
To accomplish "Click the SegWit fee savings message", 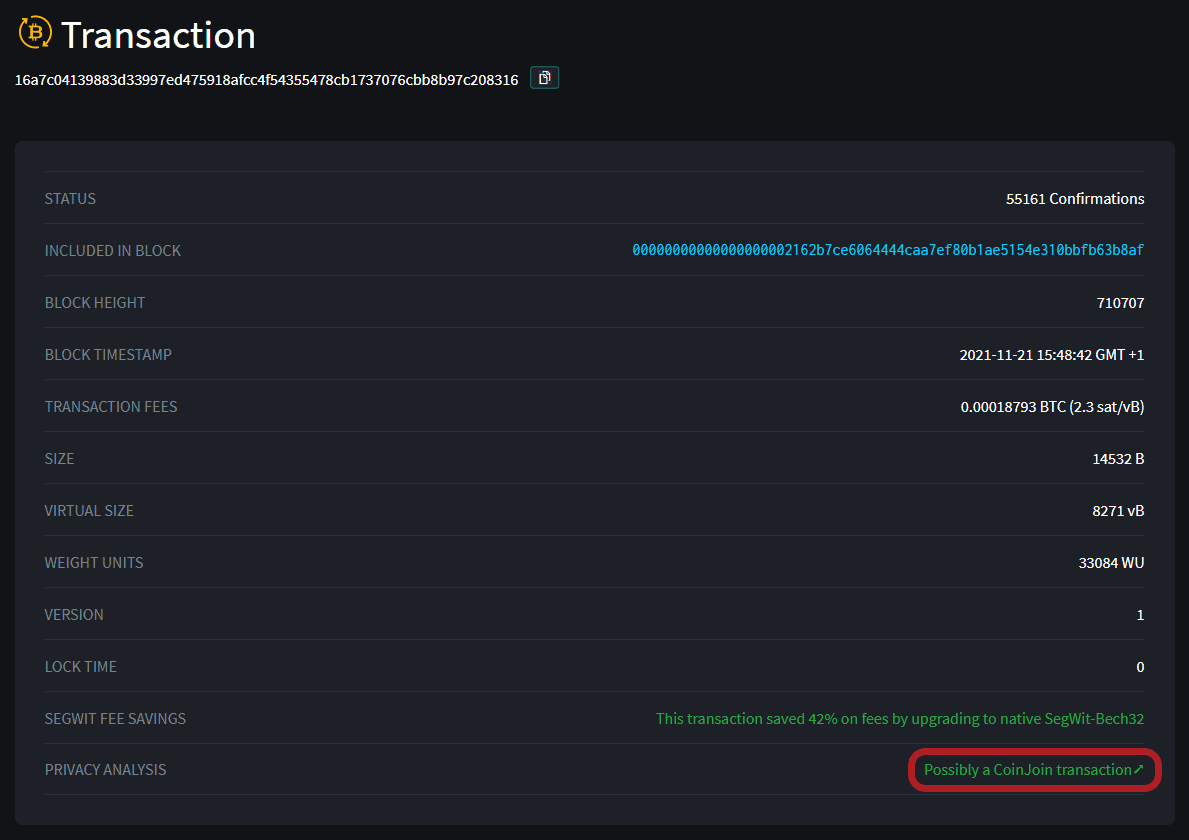I will pyautogui.click(x=899, y=718).
